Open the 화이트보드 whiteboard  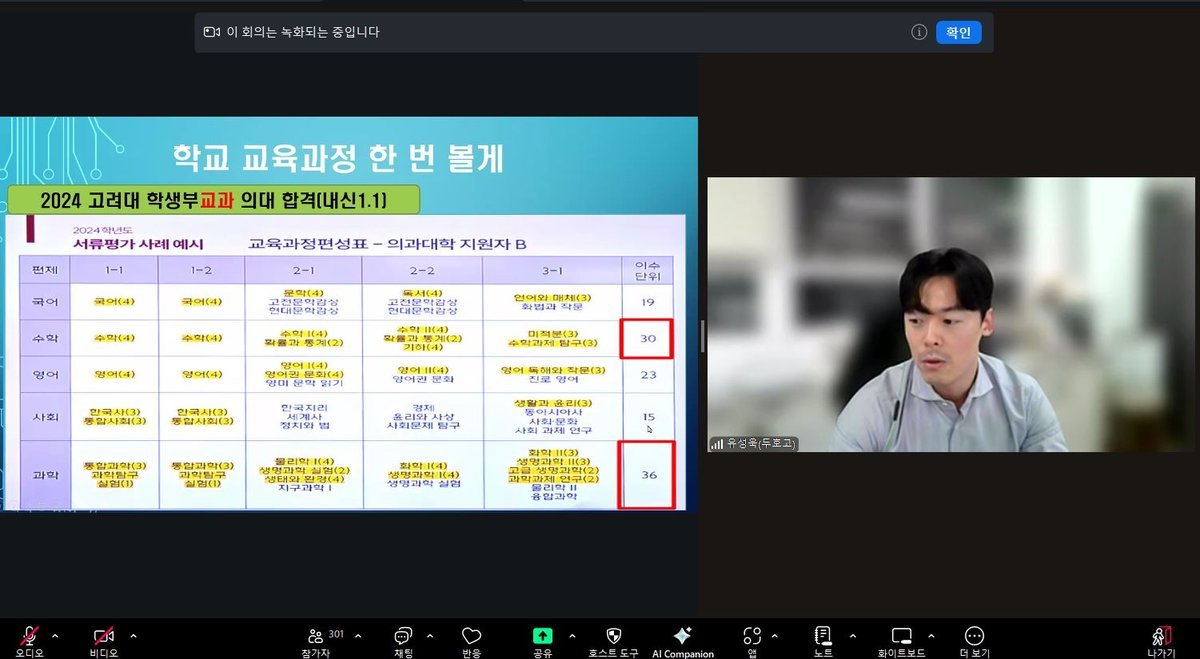(x=901, y=636)
